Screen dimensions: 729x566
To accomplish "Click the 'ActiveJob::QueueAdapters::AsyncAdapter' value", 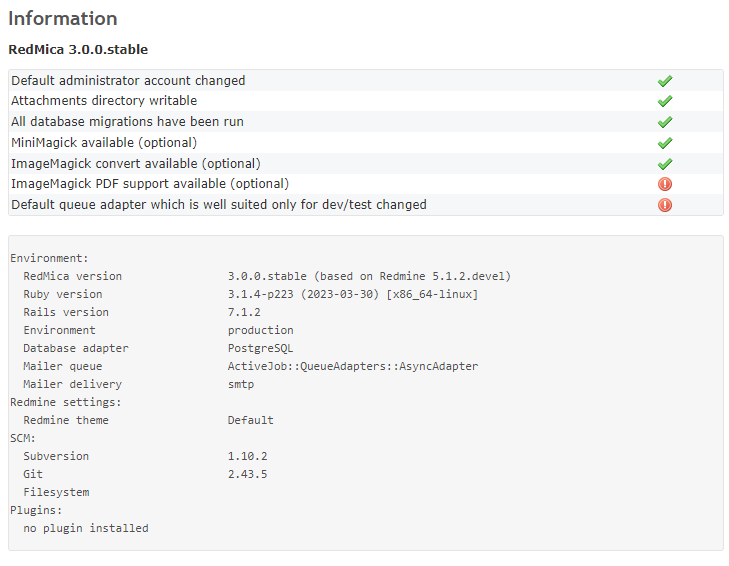I will pos(353,366).
